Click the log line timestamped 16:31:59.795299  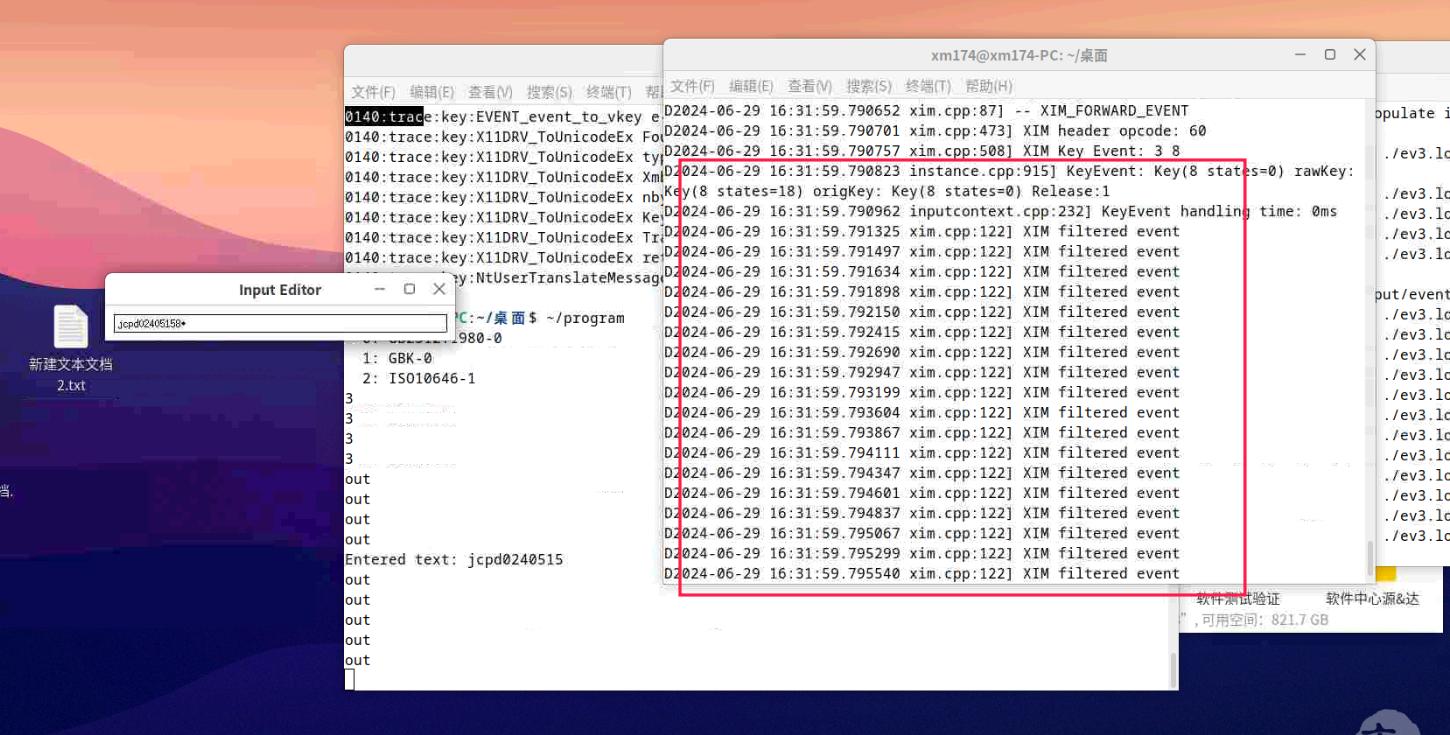922,553
